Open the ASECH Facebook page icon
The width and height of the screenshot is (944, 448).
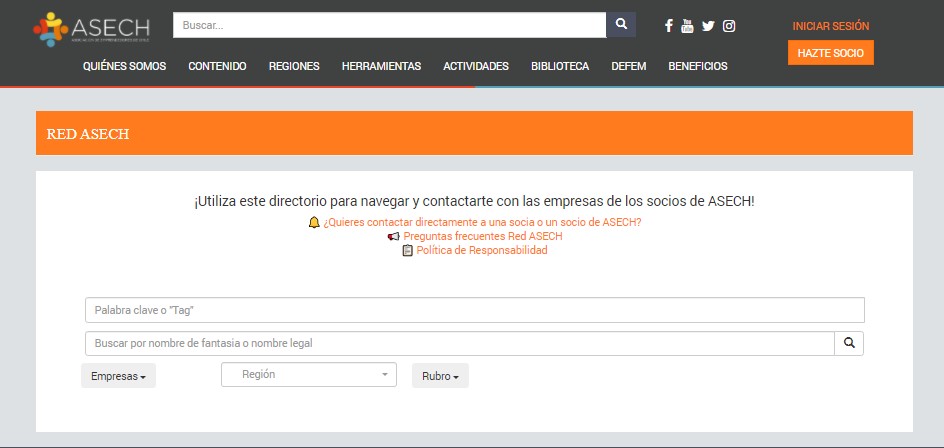tap(668, 26)
